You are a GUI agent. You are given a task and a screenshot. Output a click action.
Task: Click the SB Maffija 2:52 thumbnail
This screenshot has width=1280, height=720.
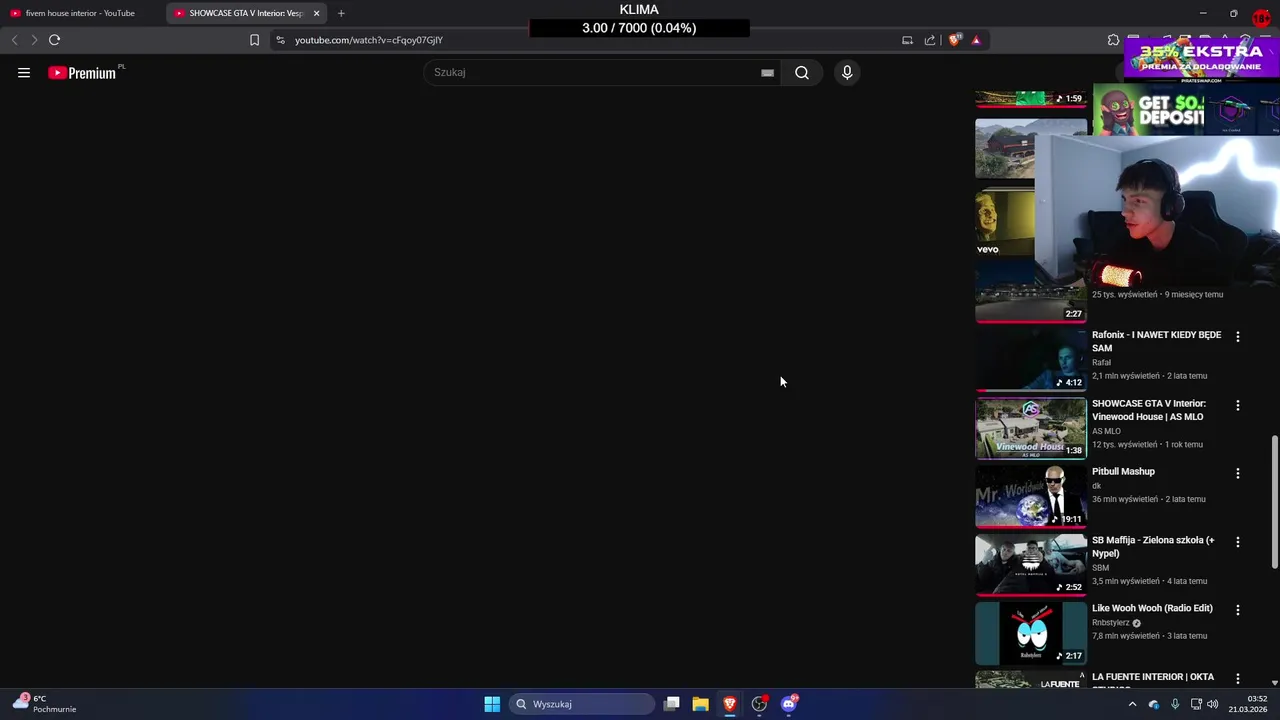pos(1031,565)
